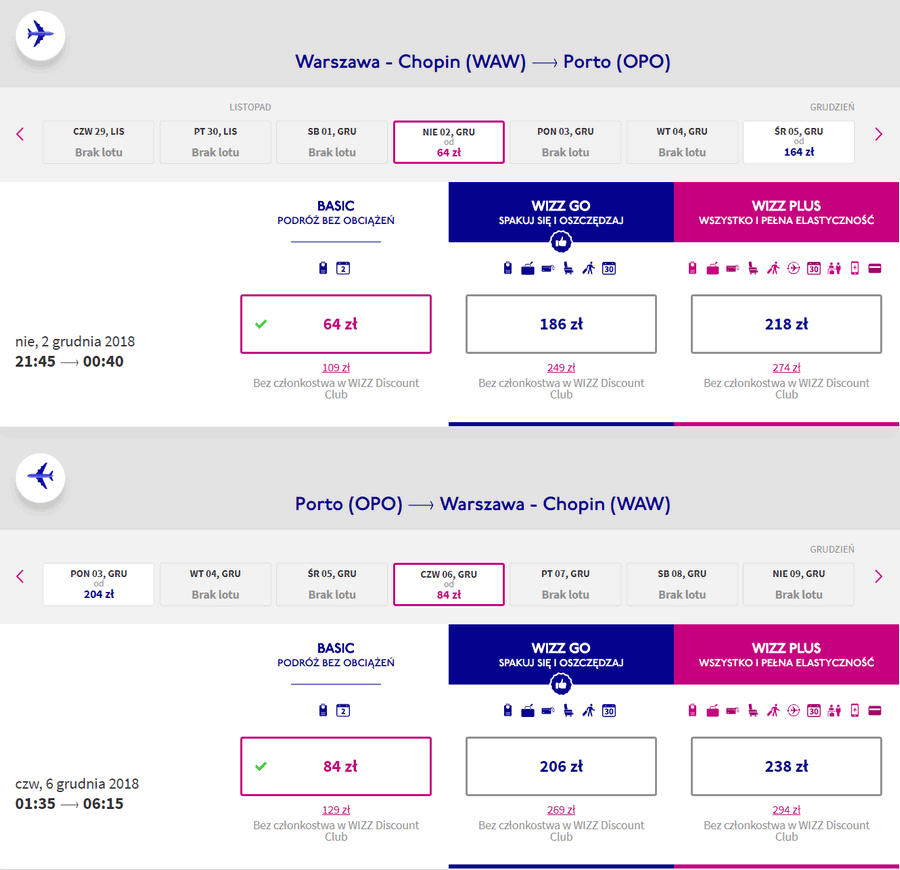900x870 pixels.
Task: Click outbound WIZZ Go small cabin bag icon
Action: [507, 268]
